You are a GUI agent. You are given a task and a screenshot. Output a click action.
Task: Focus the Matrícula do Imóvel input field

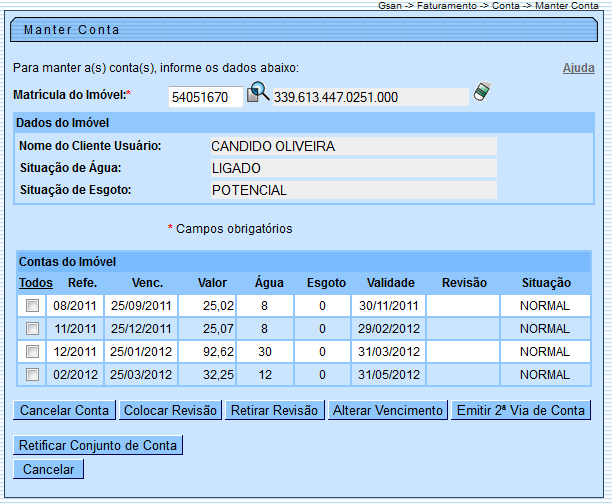coord(205,97)
